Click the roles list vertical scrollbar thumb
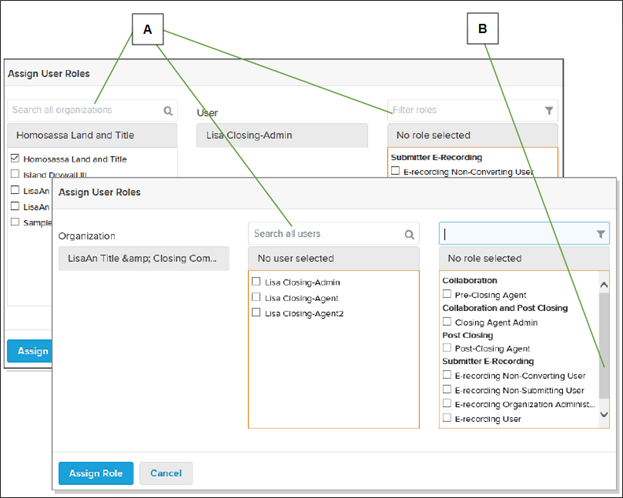This screenshot has width=623, height=498. coord(603,340)
